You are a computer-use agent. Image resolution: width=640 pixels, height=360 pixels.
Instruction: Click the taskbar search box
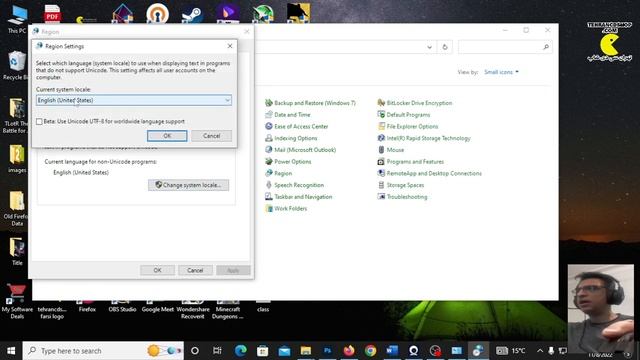(103, 351)
